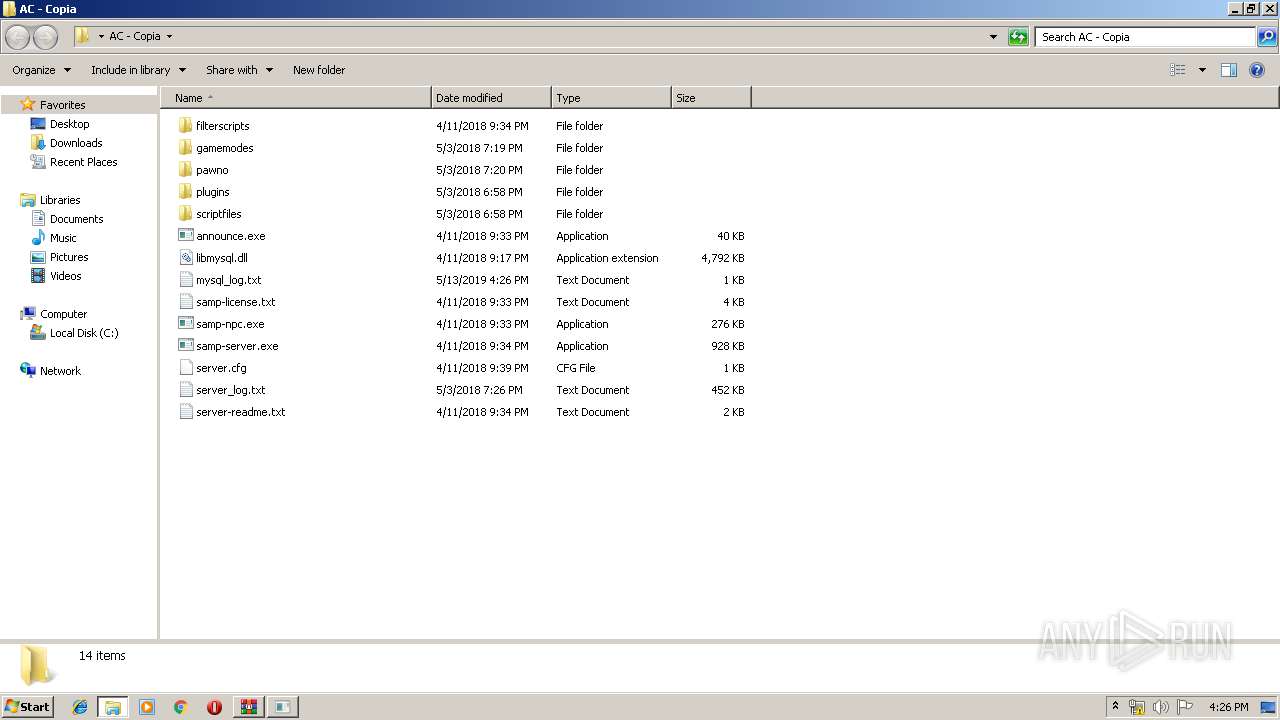
Task: Open the Include in library dropdown
Action: (x=138, y=70)
